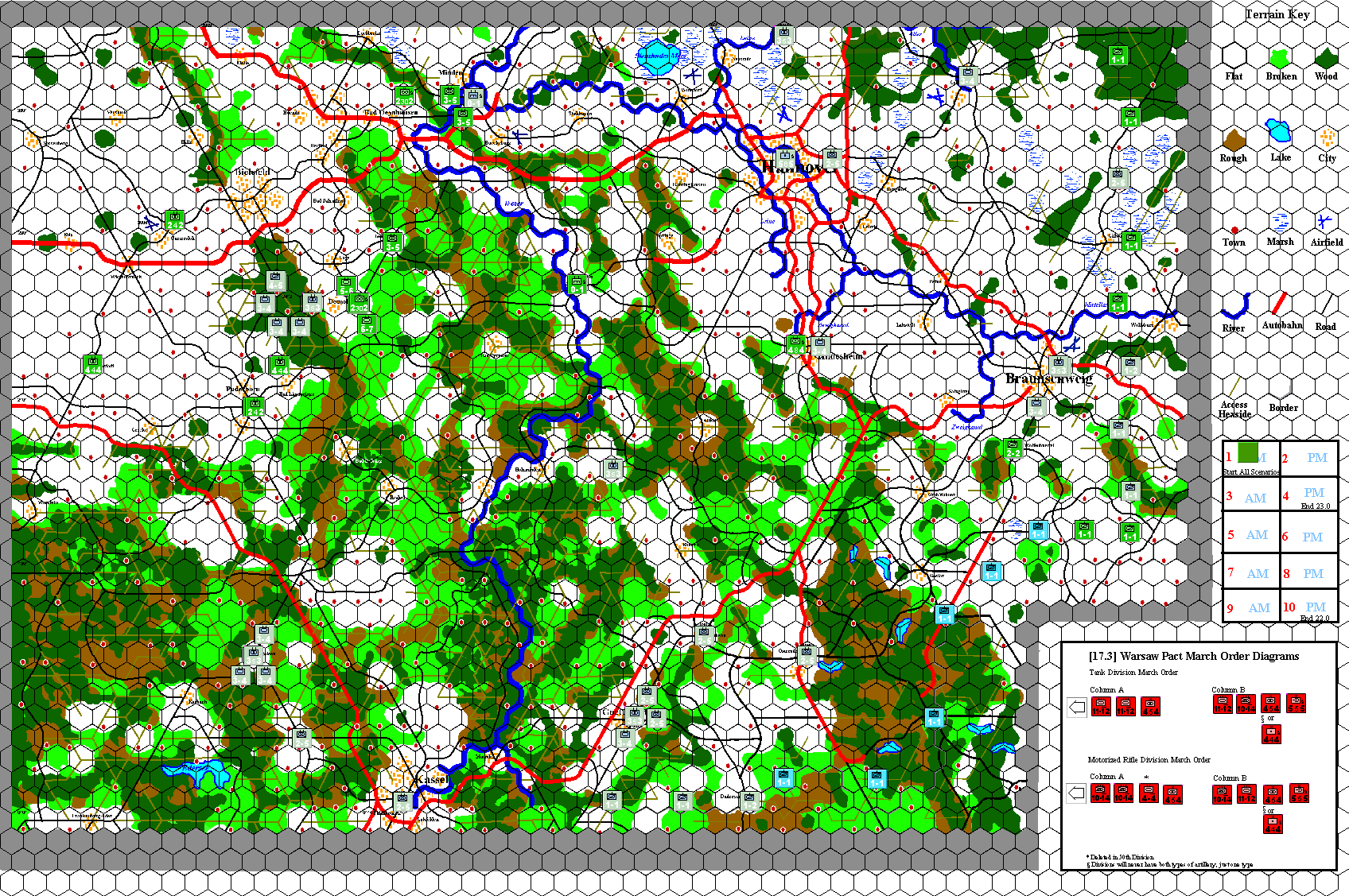Screen dimensions: 1349x896
Task: Select the green 23o2 counter near Bad Oeynhausen
Action: (404, 96)
